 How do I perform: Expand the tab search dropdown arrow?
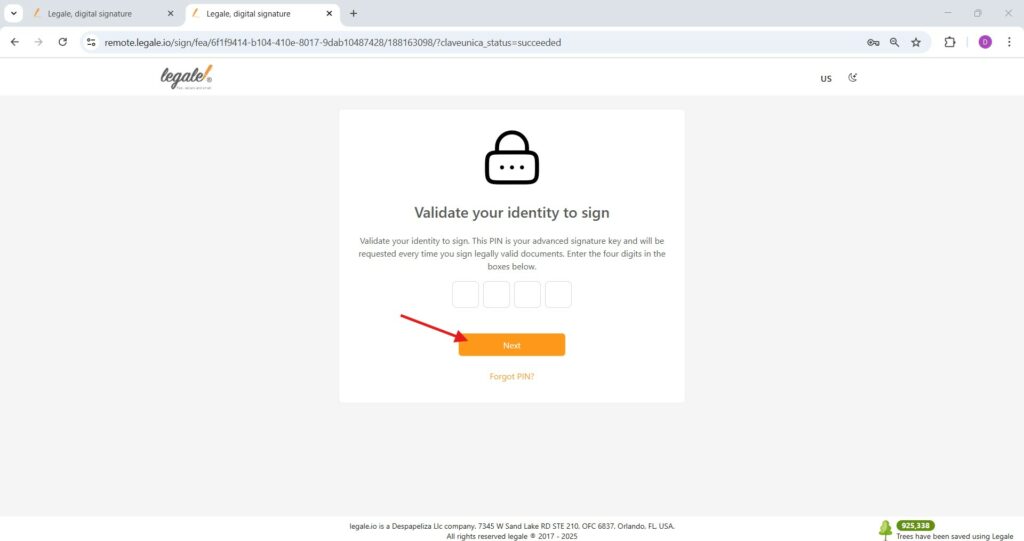click(x=13, y=13)
